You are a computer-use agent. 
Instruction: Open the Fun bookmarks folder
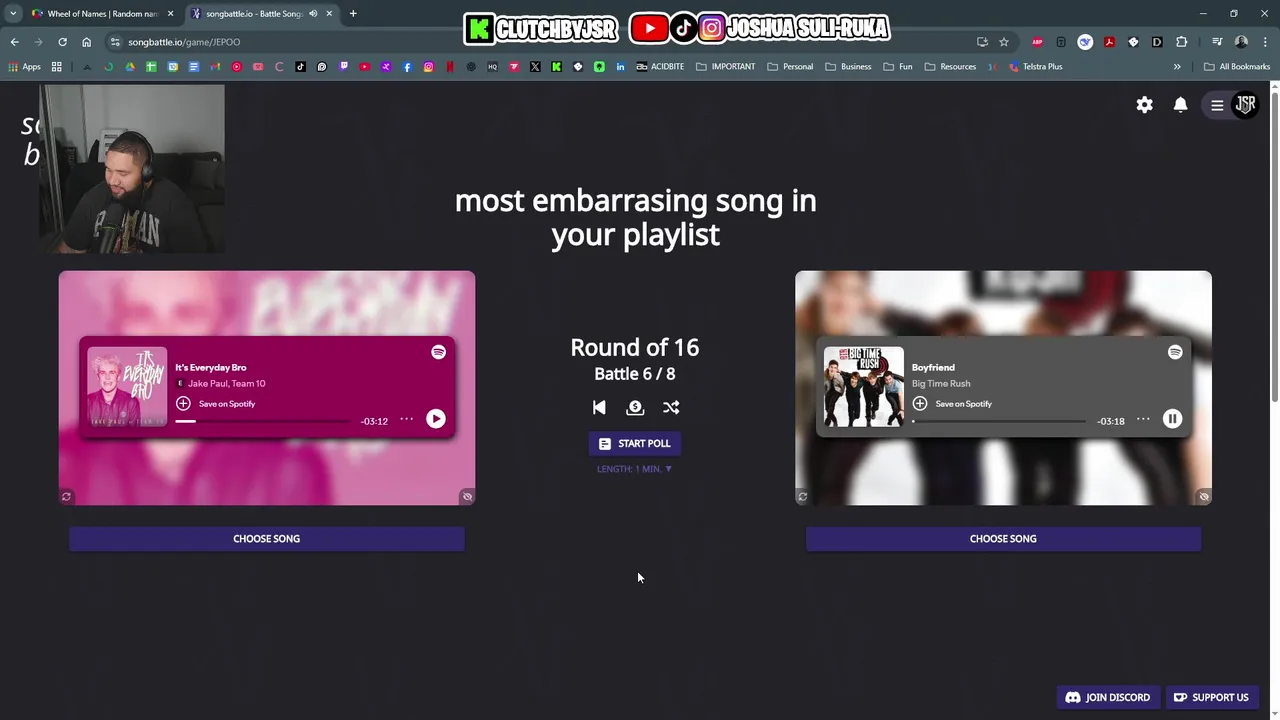pos(898,67)
